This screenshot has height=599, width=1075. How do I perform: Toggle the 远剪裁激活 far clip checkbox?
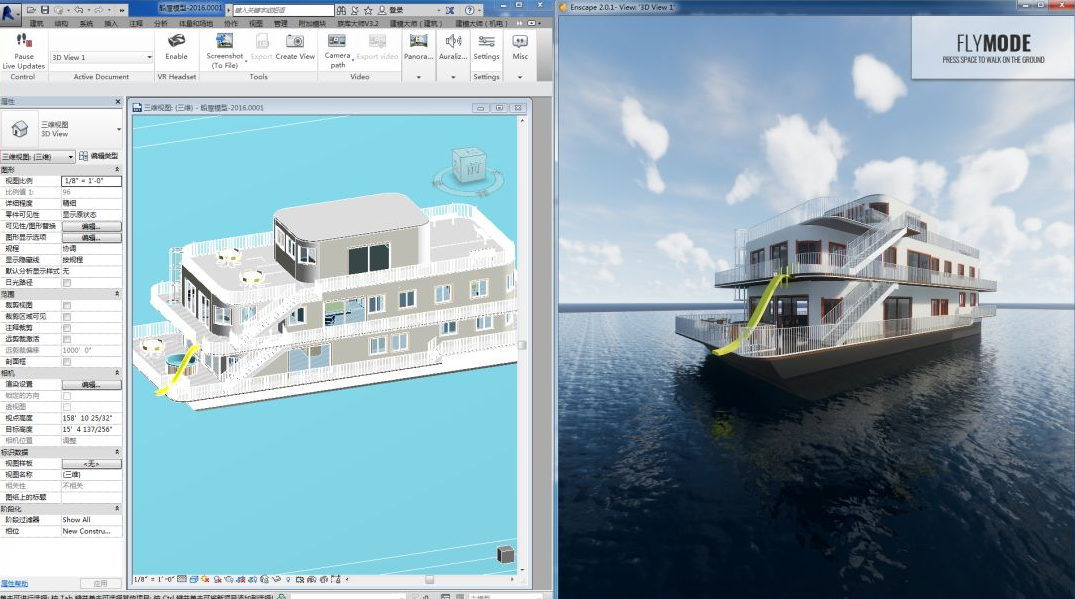67,339
